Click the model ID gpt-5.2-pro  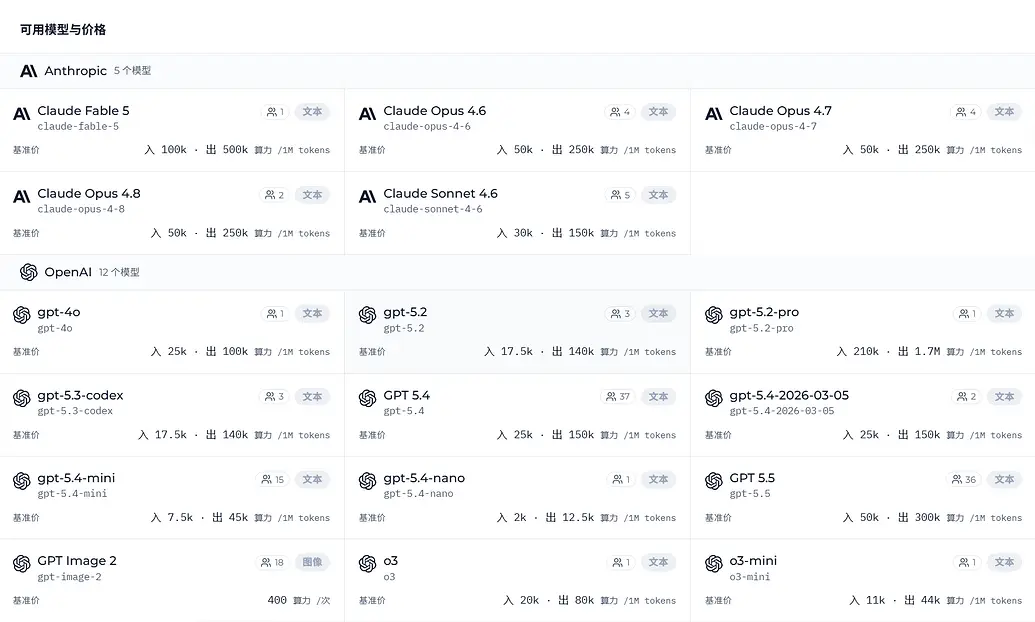(x=761, y=328)
